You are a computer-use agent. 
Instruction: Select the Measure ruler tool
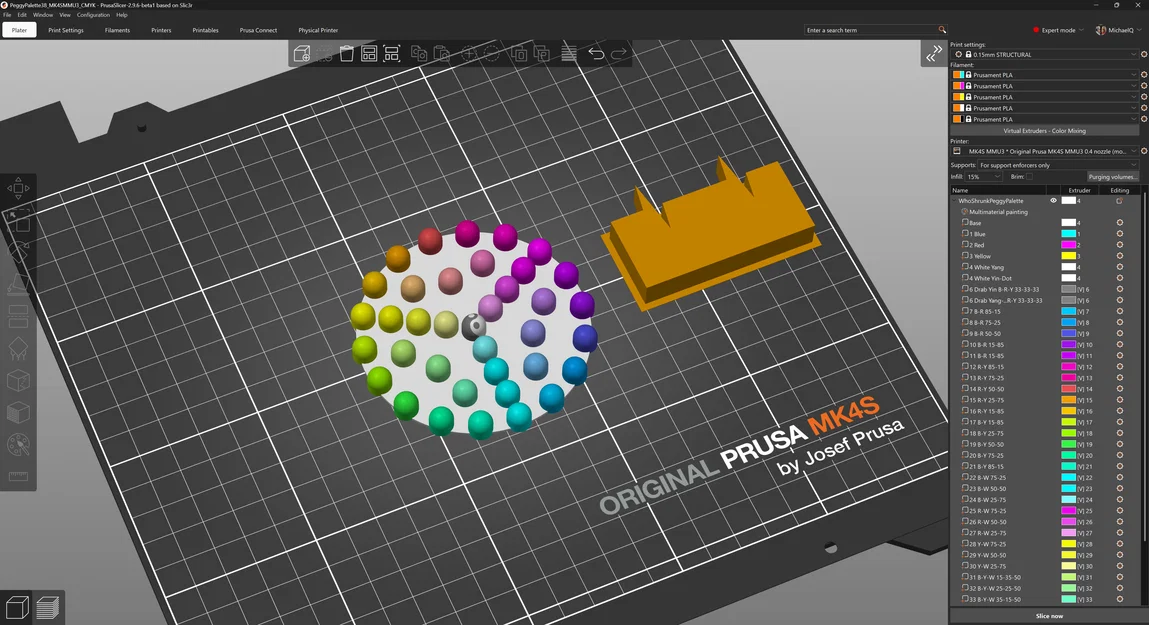tap(18, 476)
